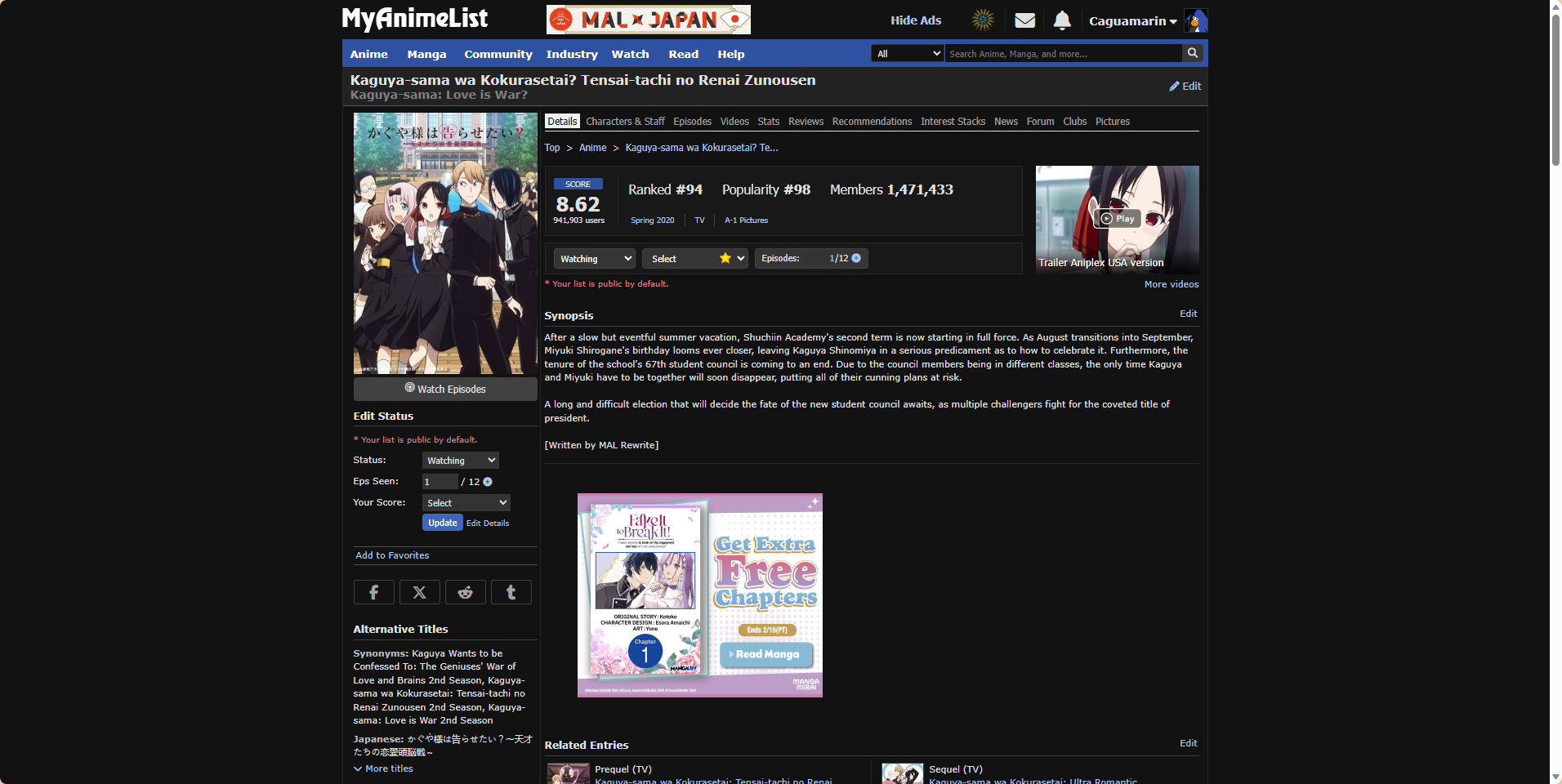Play the Aniplex USA trailer

(1117, 218)
